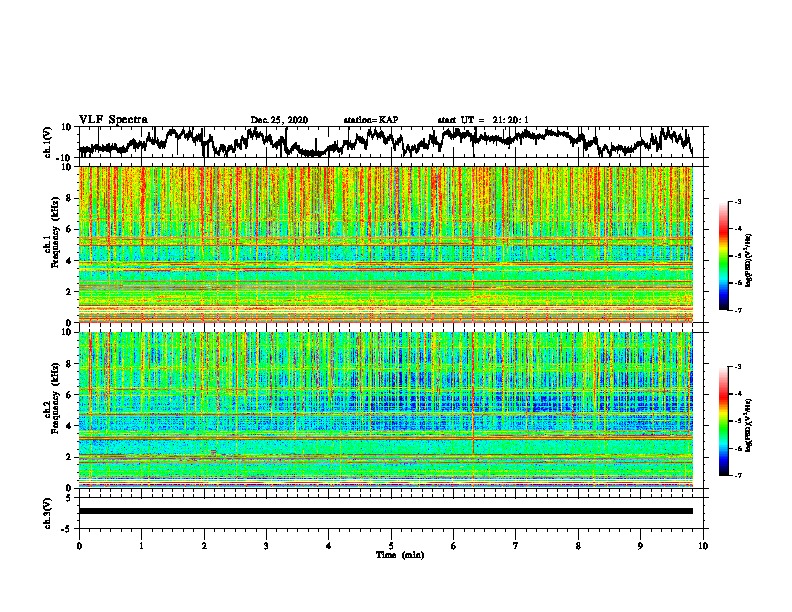Click time axis tick label '0'
Viewport: 792px width, 612px height.
pos(79,546)
